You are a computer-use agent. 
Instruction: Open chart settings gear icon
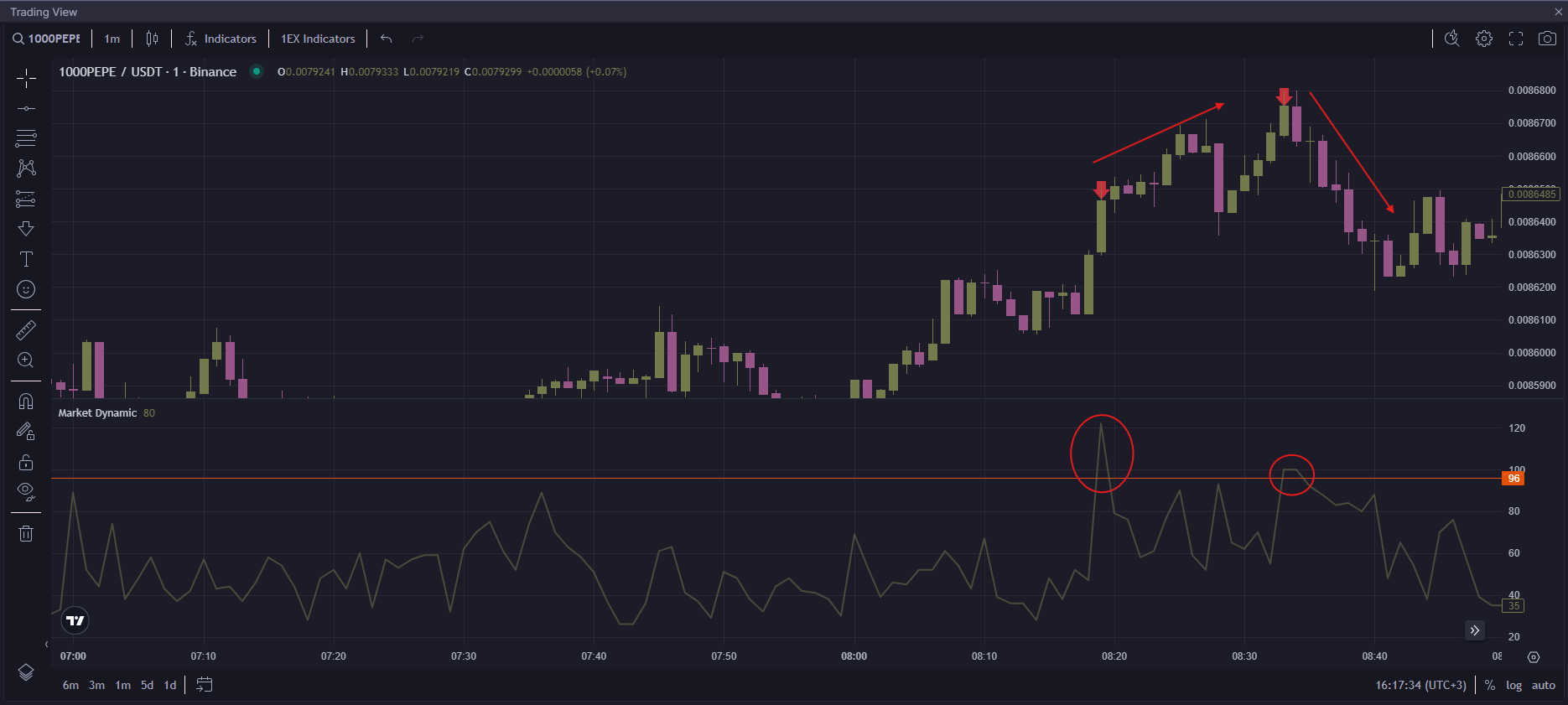[1484, 39]
